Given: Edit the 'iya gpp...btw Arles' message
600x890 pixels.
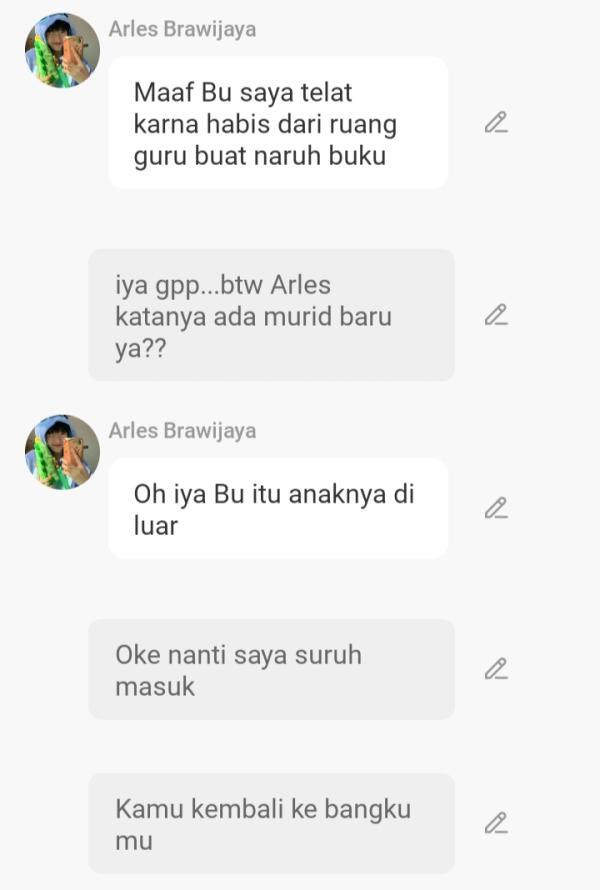Looking at the screenshot, I should [496, 314].
